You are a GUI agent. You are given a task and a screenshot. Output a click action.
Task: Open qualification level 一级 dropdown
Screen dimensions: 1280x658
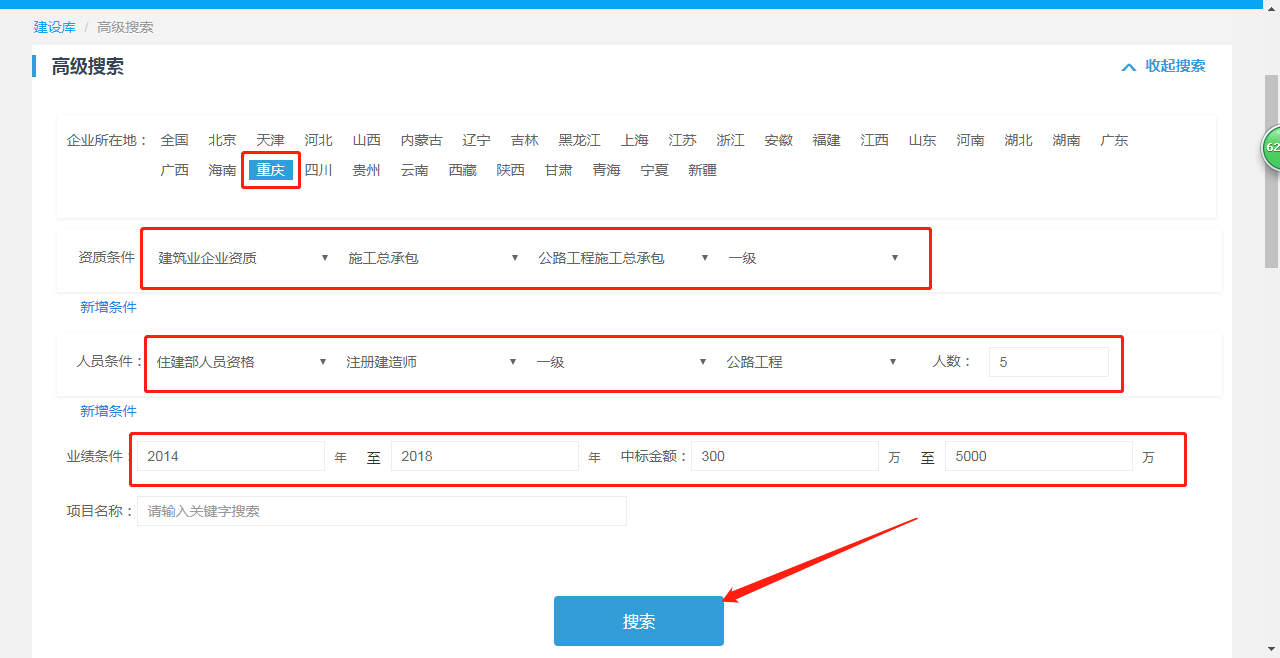click(x=813, y=258)
